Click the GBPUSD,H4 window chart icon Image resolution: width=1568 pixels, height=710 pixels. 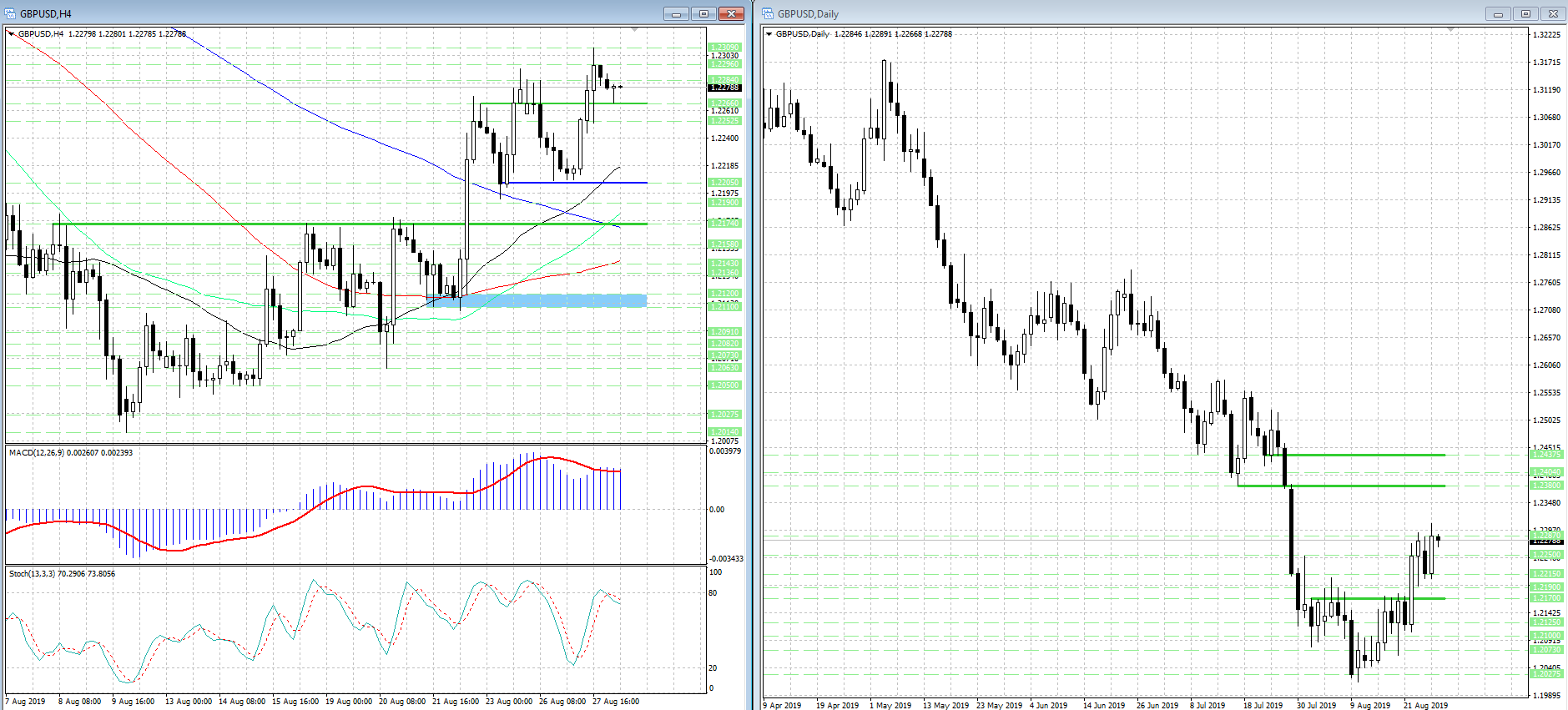[10, 13]
